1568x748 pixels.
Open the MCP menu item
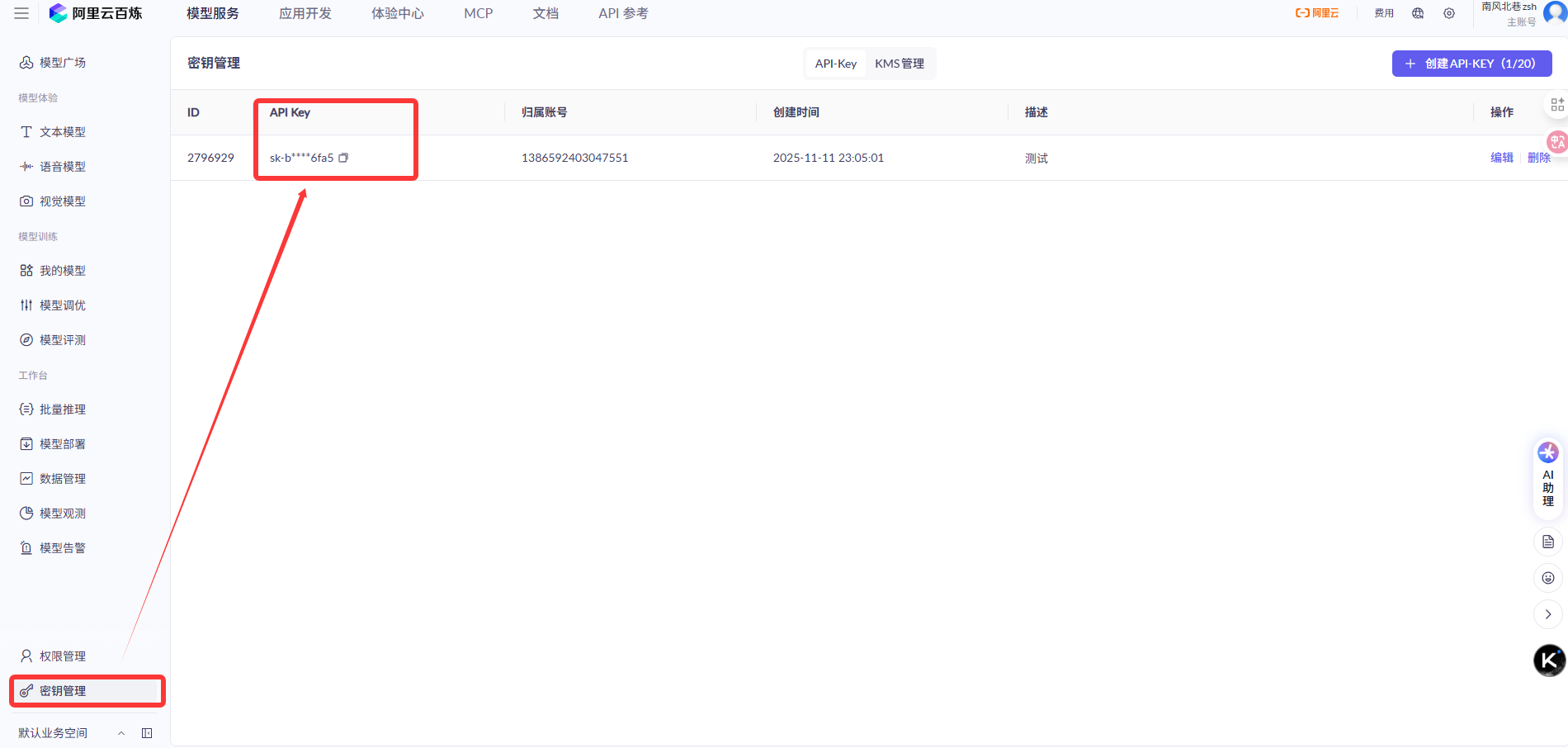click(x=479, y=13)
